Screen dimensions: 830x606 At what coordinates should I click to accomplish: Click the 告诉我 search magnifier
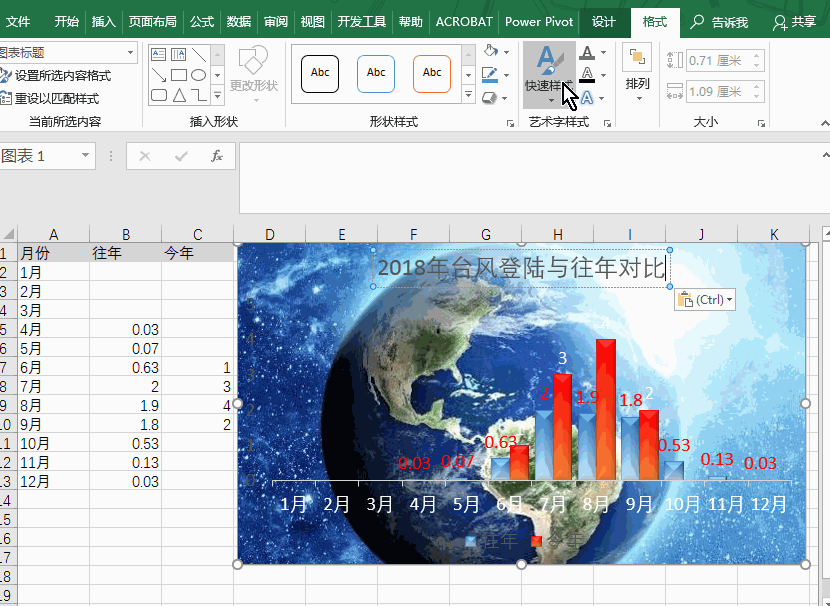coord(697,22)
